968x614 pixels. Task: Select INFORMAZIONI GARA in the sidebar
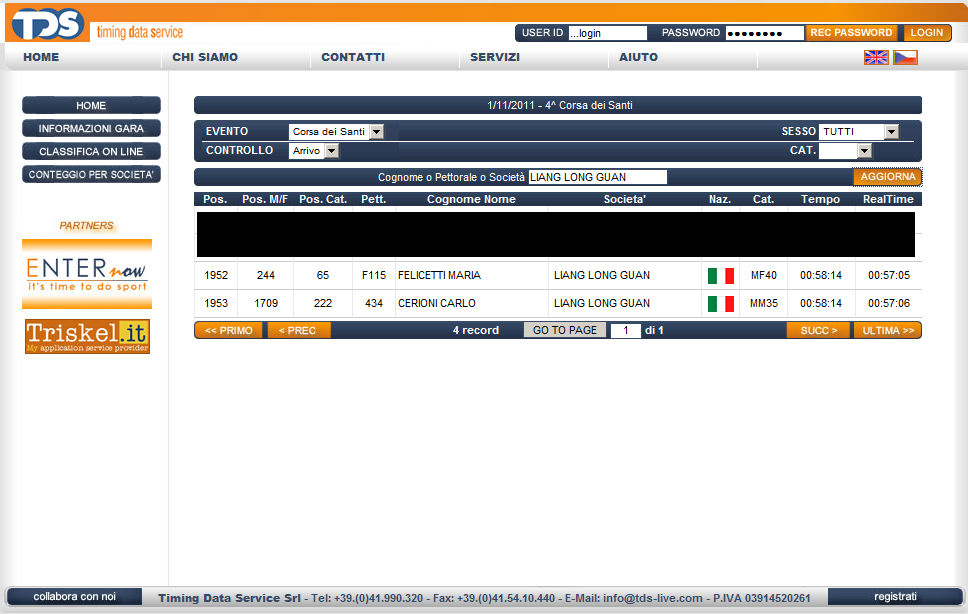tap(91, 129)
